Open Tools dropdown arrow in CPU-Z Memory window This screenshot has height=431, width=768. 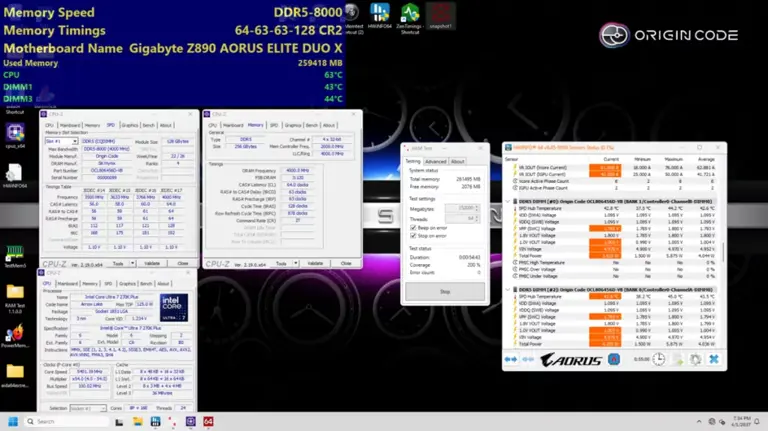296,263
